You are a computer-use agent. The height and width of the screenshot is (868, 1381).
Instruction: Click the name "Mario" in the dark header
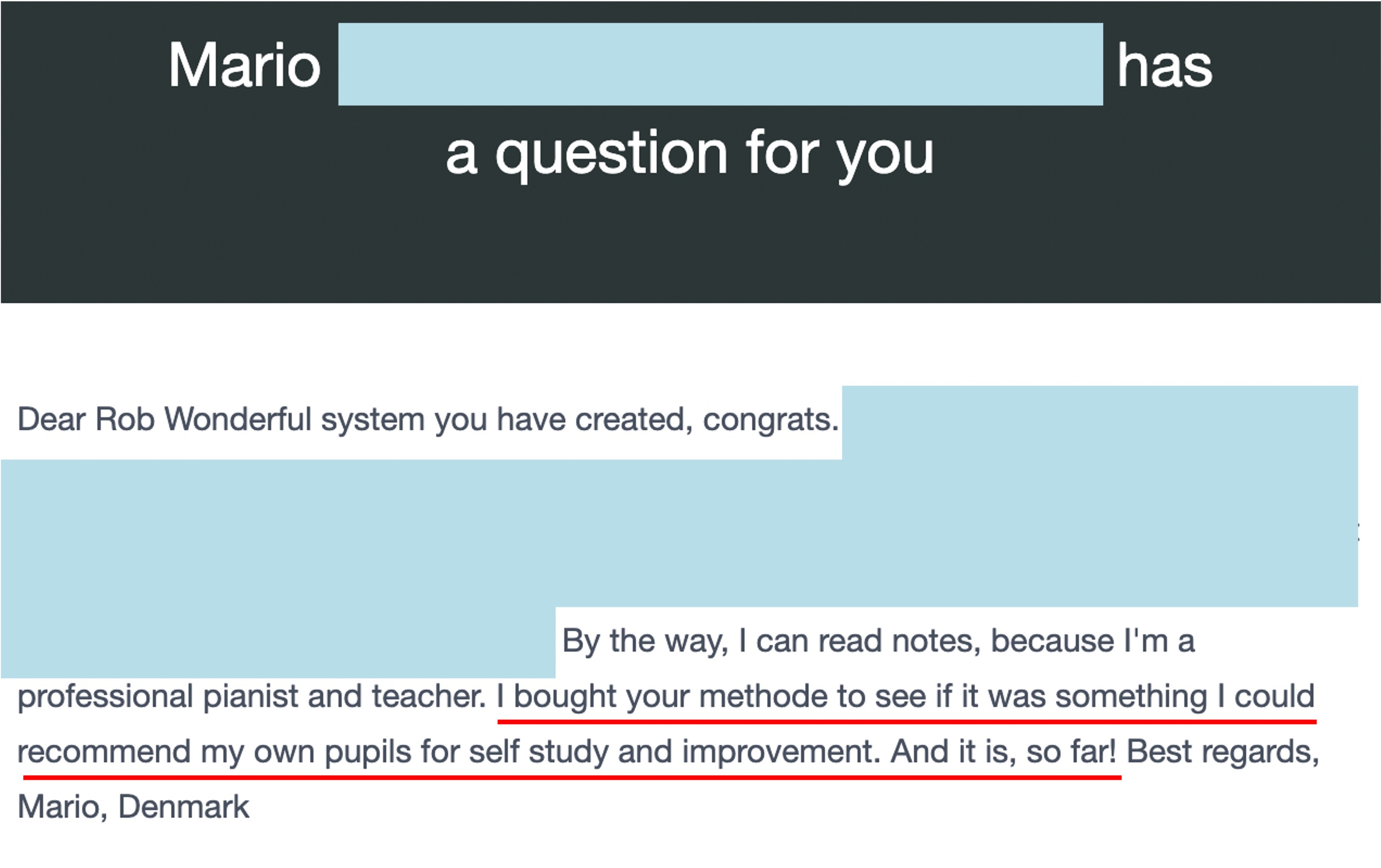point(244,66)
